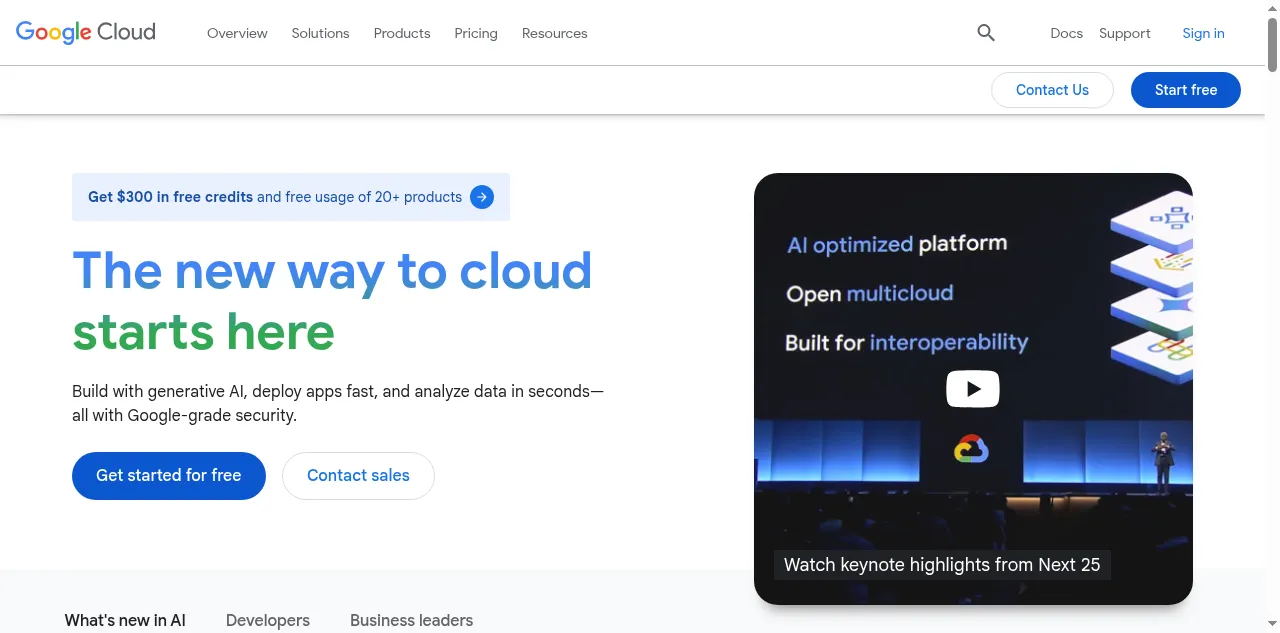Viewport: 1280px width, 633px height.
Task: Open the Solutions menu
Action: coord(320,33)
